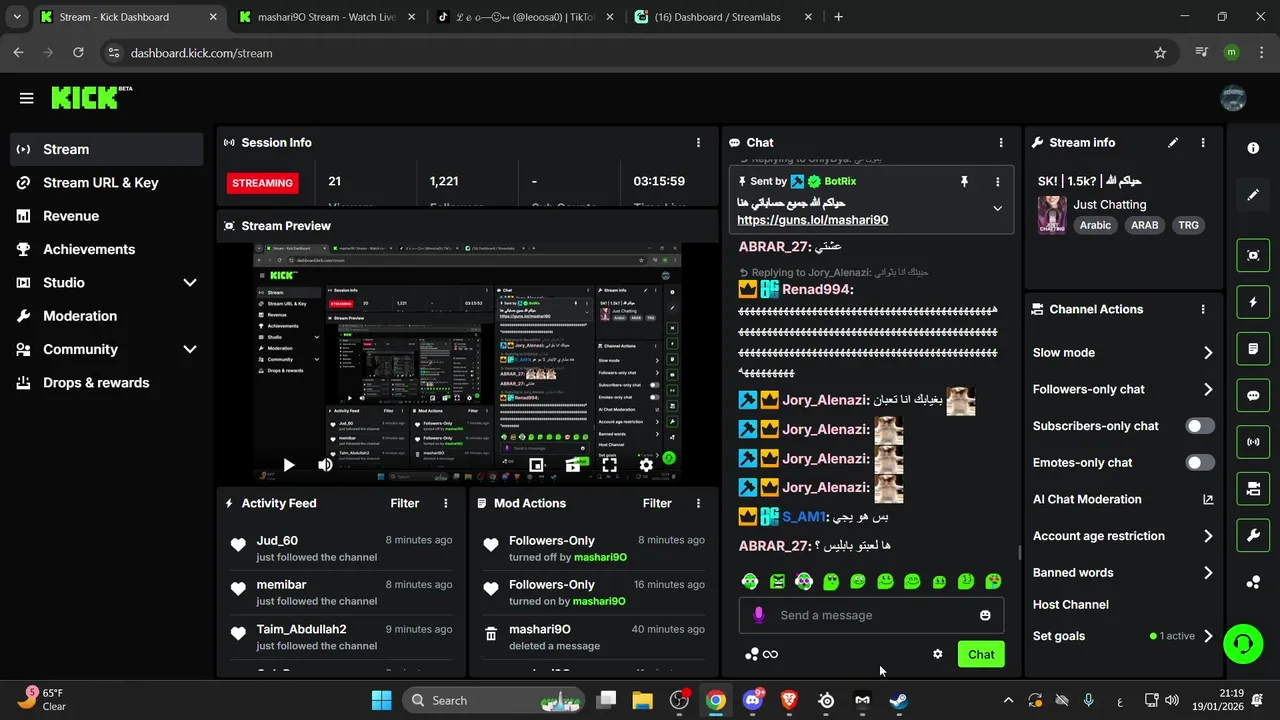
Task: Click the info icon in right rail
Action: click(x=1253, y=148)
